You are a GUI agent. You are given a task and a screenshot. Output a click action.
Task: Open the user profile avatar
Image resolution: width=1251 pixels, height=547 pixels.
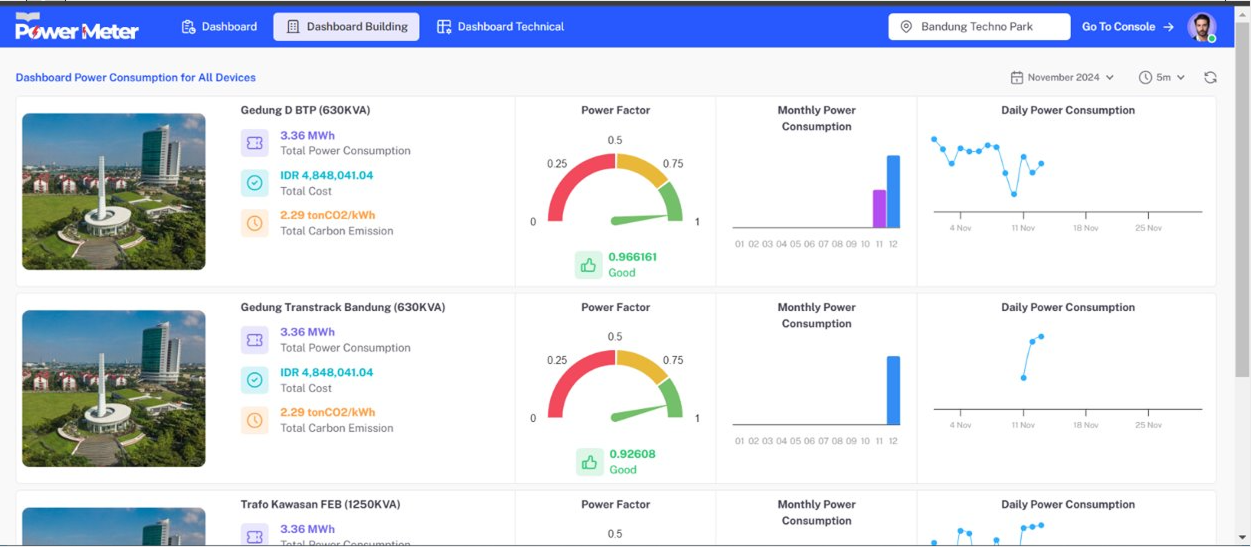[x=1201, y=27]
